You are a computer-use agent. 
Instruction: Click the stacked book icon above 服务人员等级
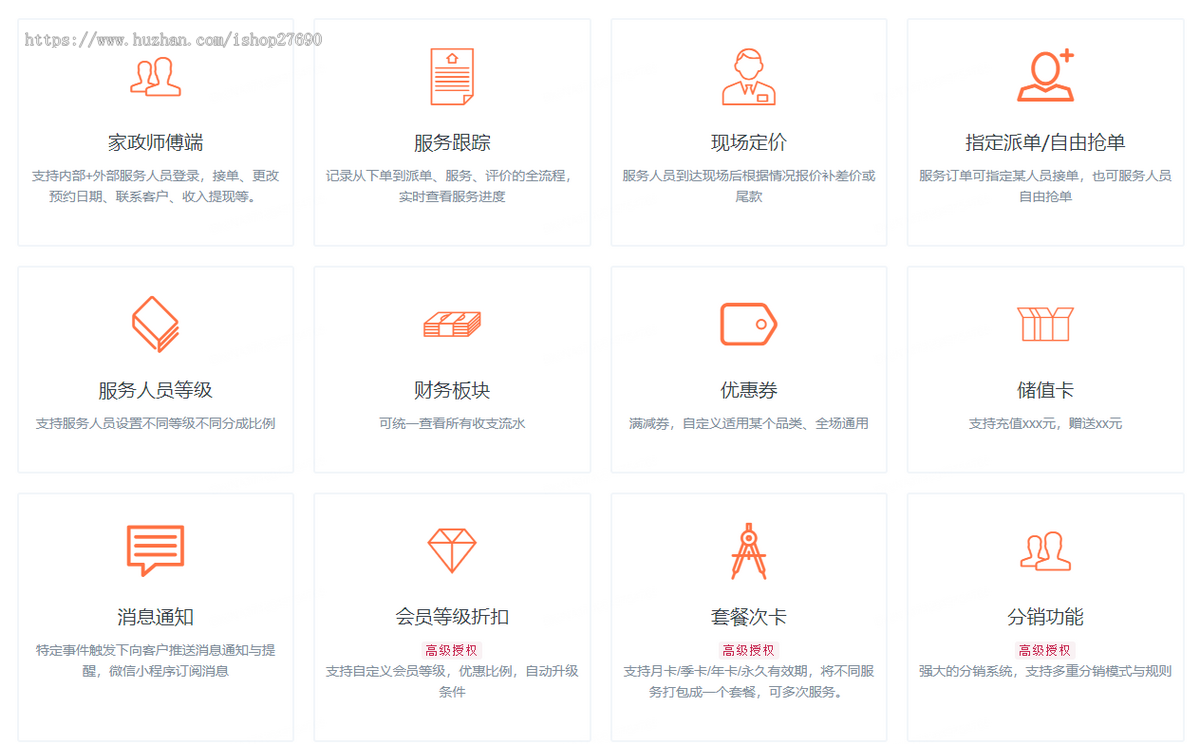tap(156, 324)
